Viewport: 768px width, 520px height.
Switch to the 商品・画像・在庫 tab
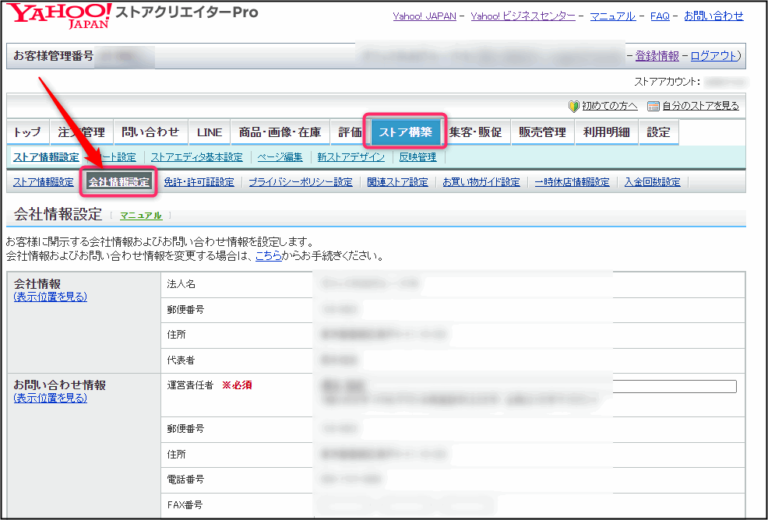280,132
